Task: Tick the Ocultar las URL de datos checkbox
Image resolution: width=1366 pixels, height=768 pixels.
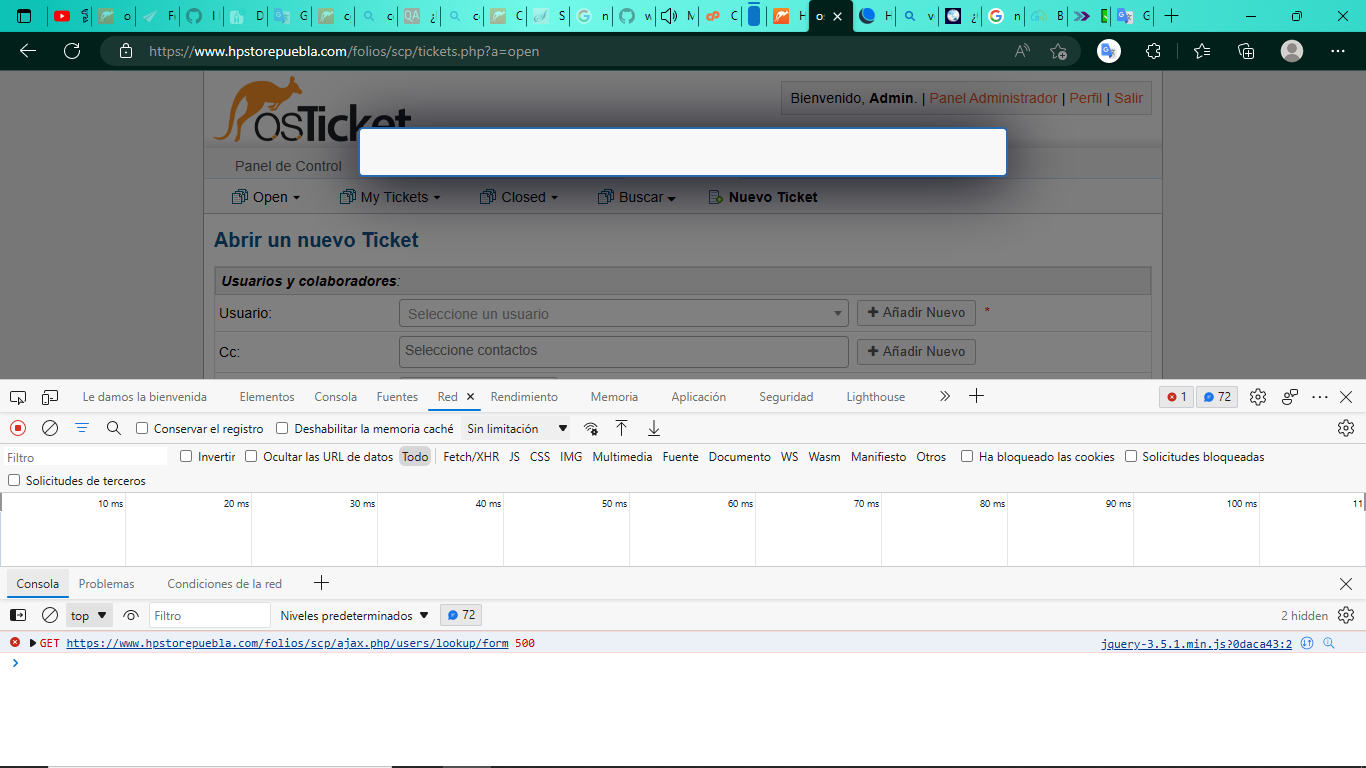Action: (252, 456)
